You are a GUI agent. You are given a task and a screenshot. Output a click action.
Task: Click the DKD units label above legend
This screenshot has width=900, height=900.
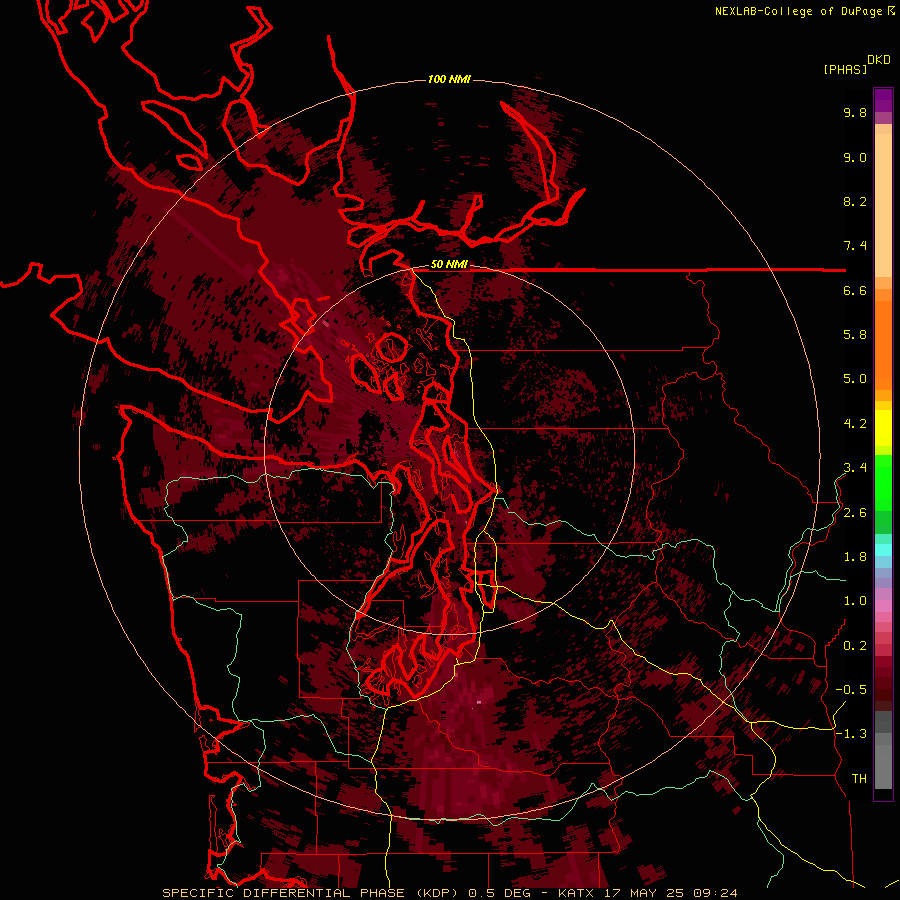[879, 60]
